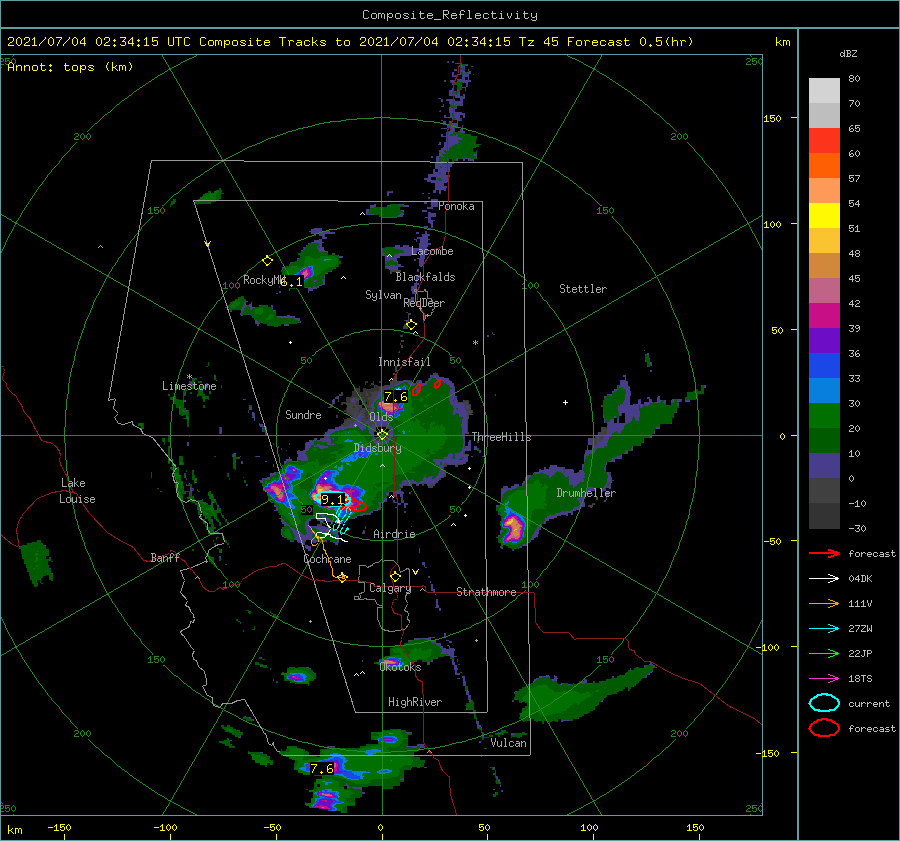Click the red forecast arrow in legend
The image size is (900, 841).
[x=824, y=553]
